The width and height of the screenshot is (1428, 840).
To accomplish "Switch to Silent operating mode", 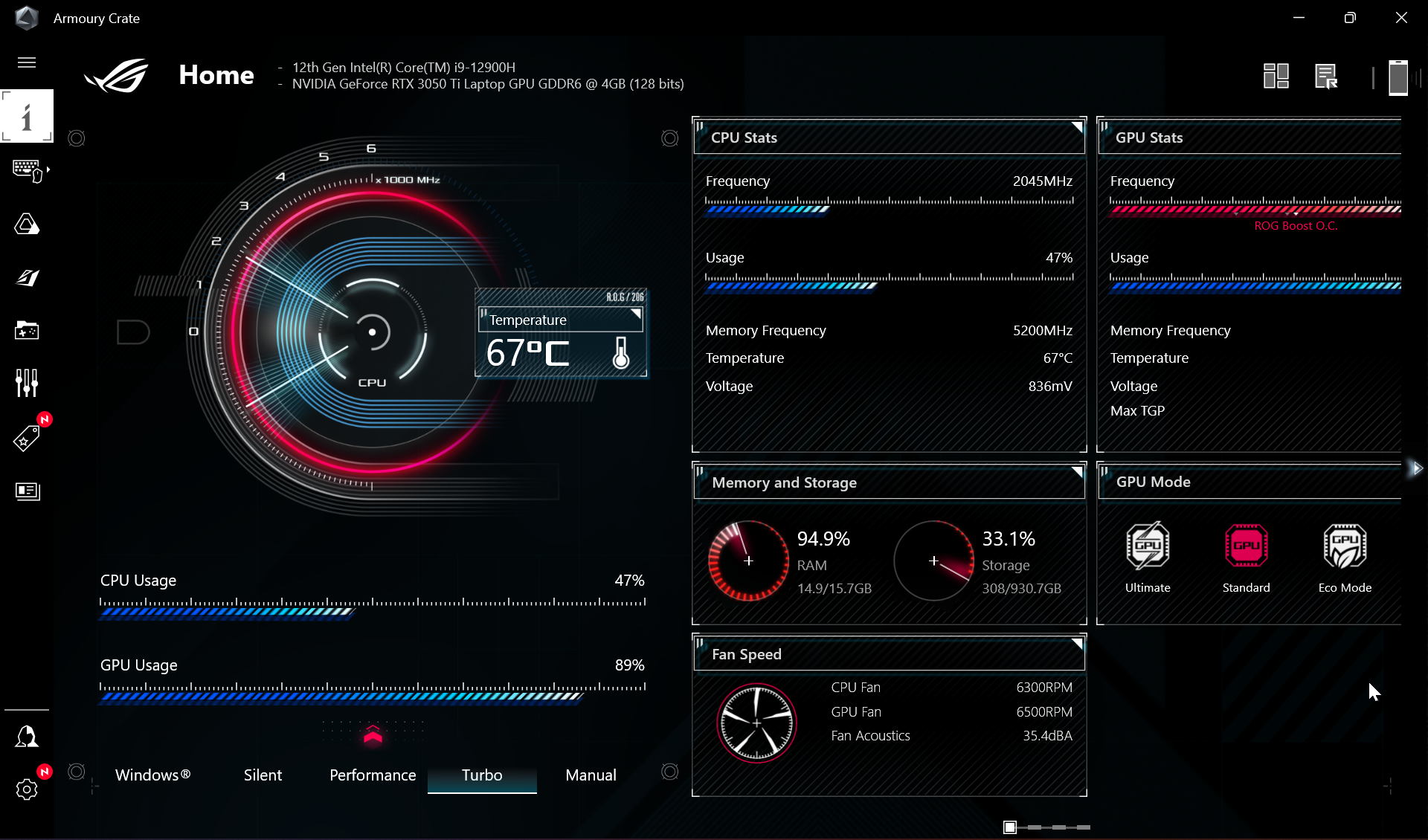I will click(263, 775).
